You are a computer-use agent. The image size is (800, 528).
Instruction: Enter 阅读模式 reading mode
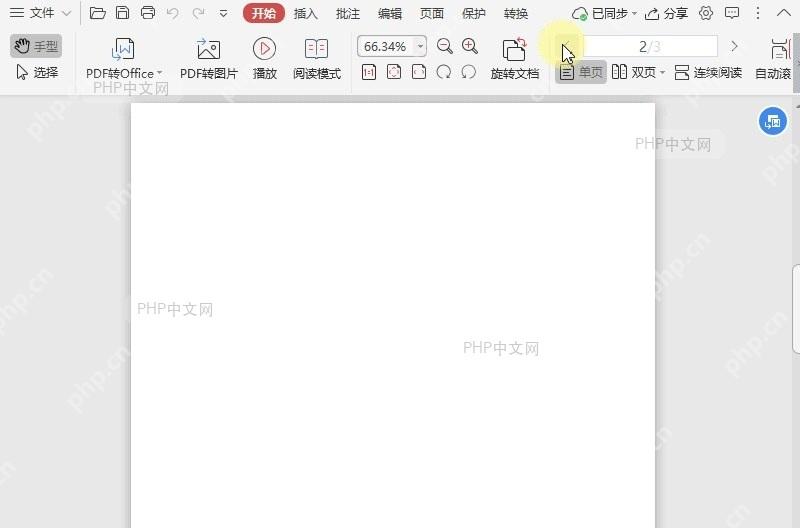[x=316, y=59]
